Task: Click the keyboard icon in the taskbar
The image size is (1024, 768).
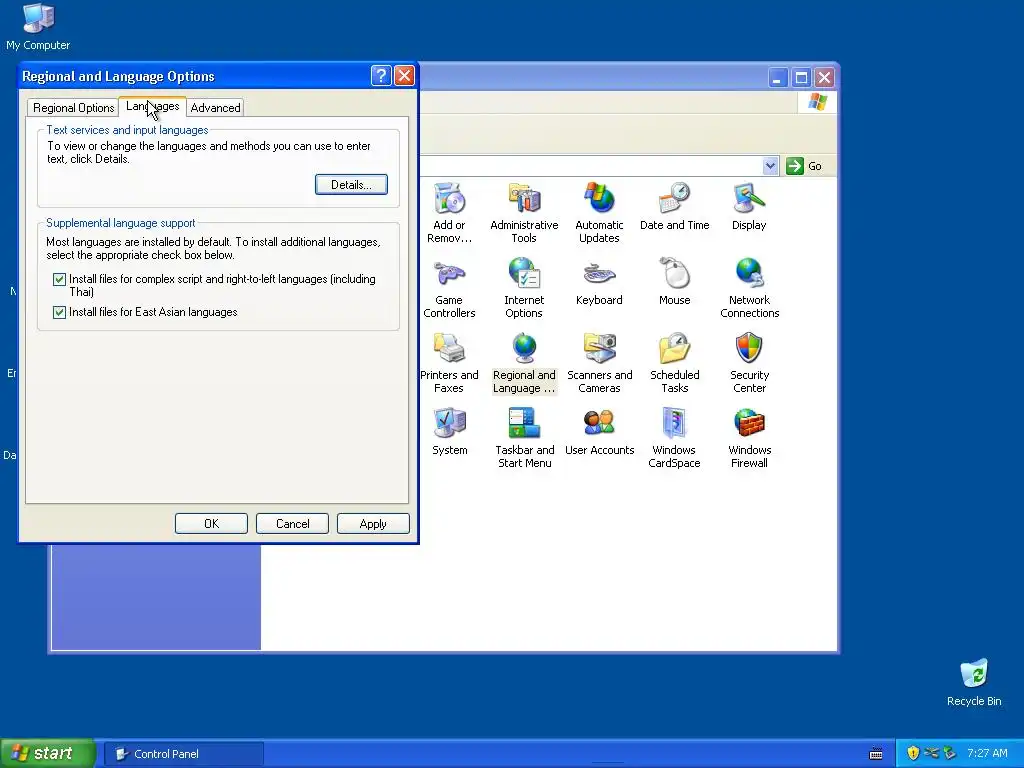Action: tap(876, 754)
